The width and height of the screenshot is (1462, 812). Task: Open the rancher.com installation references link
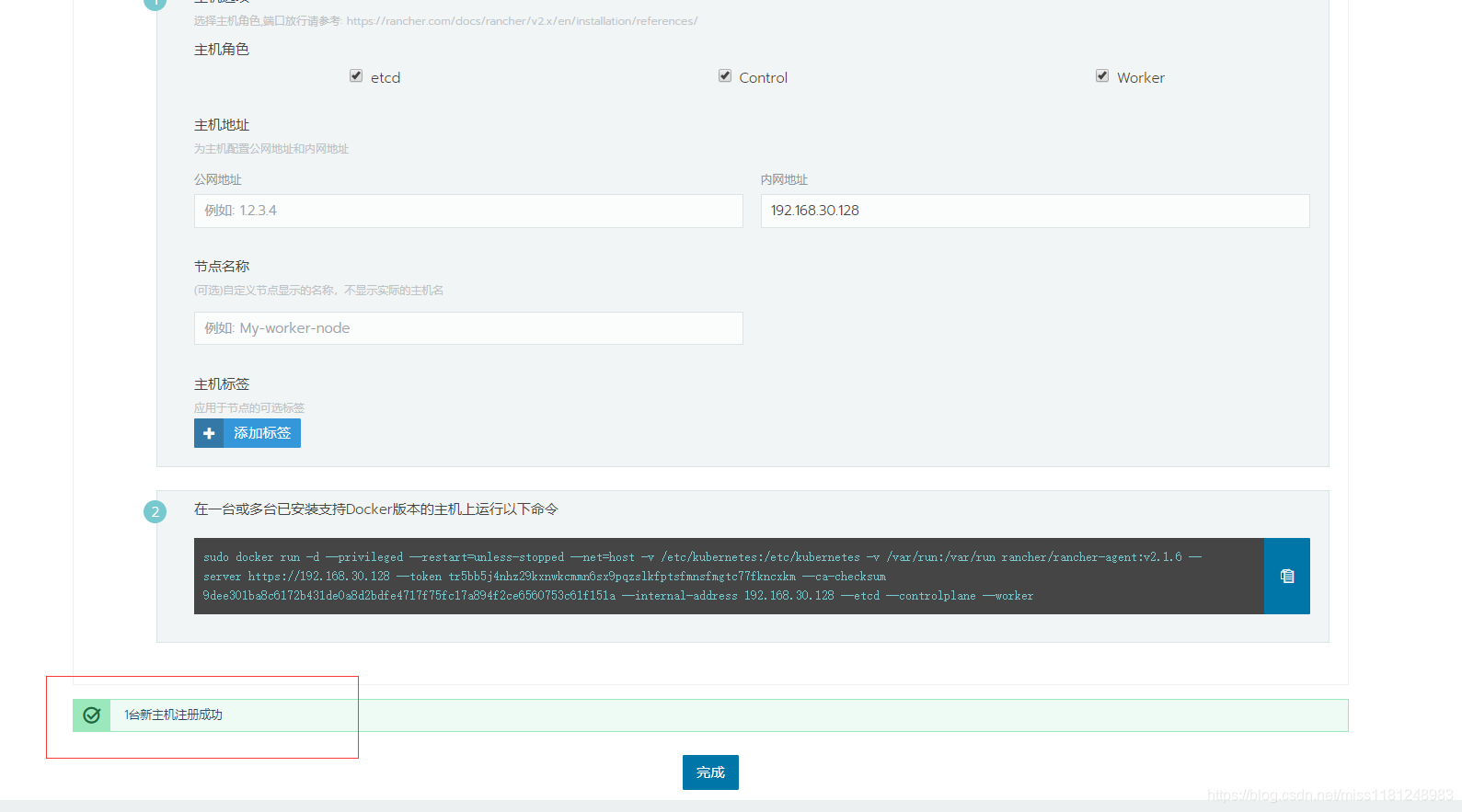point(522,21)
